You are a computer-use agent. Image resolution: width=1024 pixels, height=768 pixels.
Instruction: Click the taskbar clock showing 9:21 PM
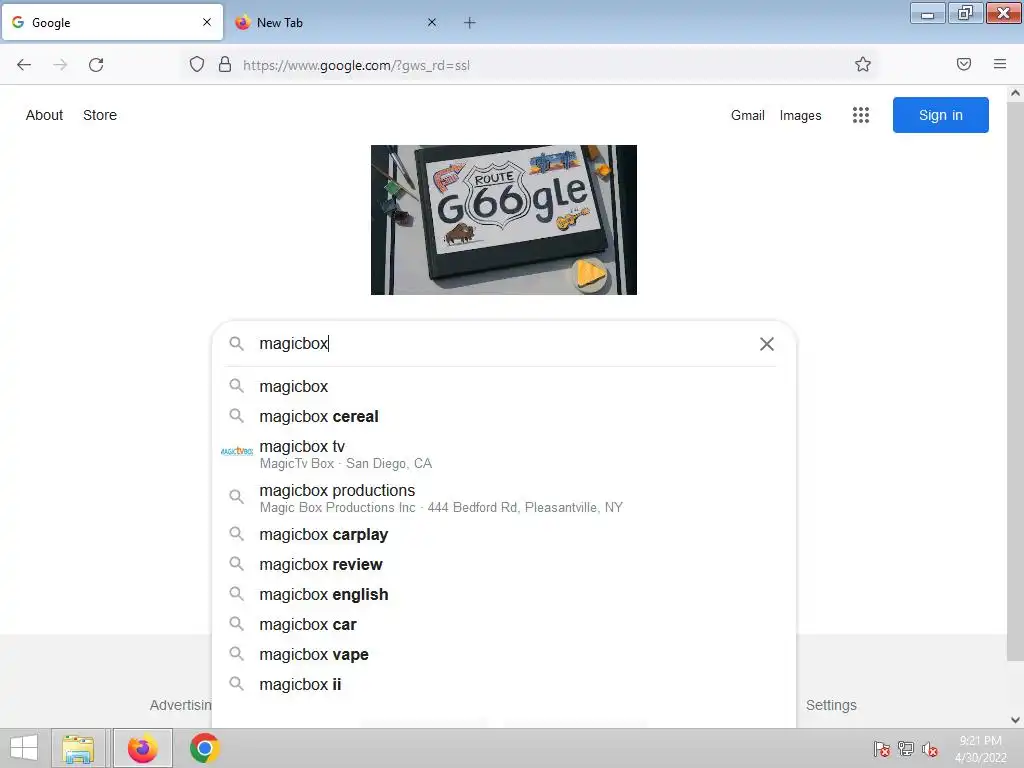click(980, 749)
